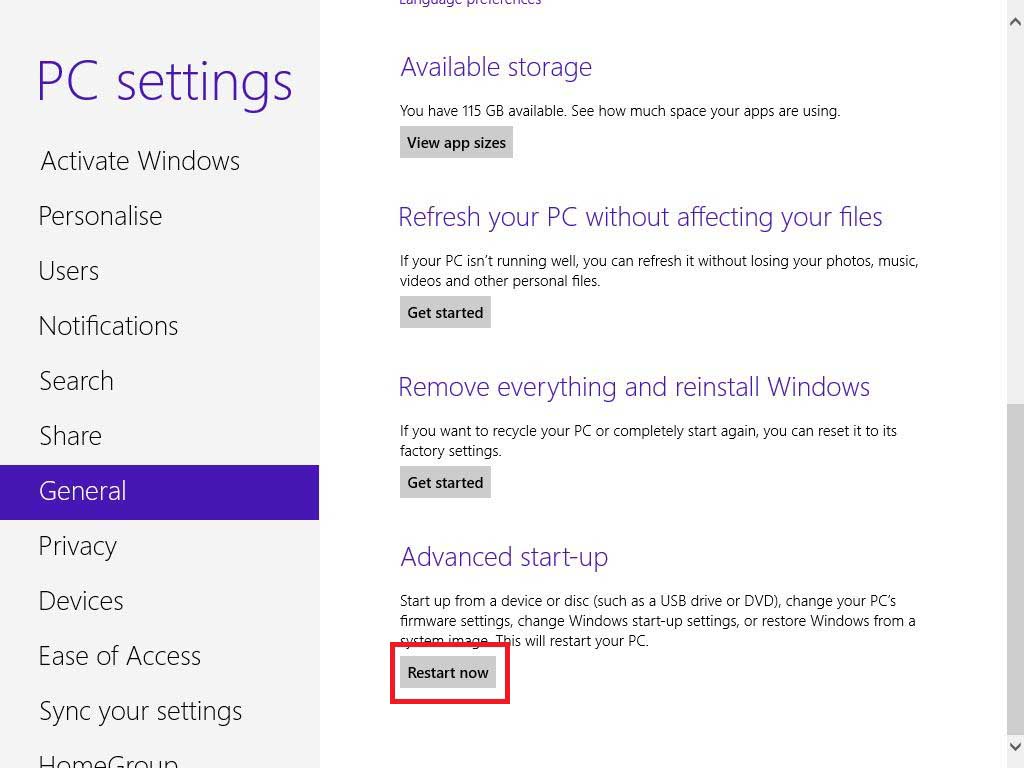Select Search in the settings list
This screenshot has width=1024, height=768.
(x=76, y=381)
